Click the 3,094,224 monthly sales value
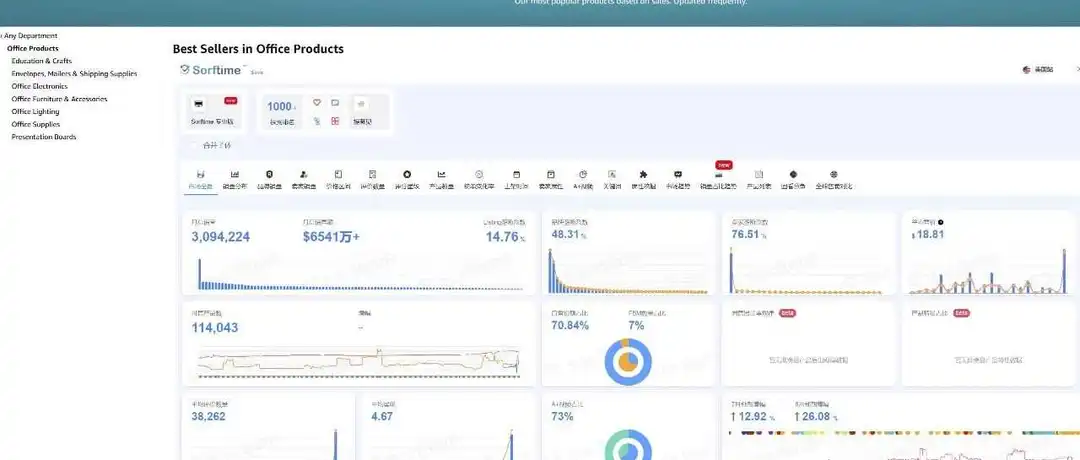1080x460 pixels. point(220,237)
